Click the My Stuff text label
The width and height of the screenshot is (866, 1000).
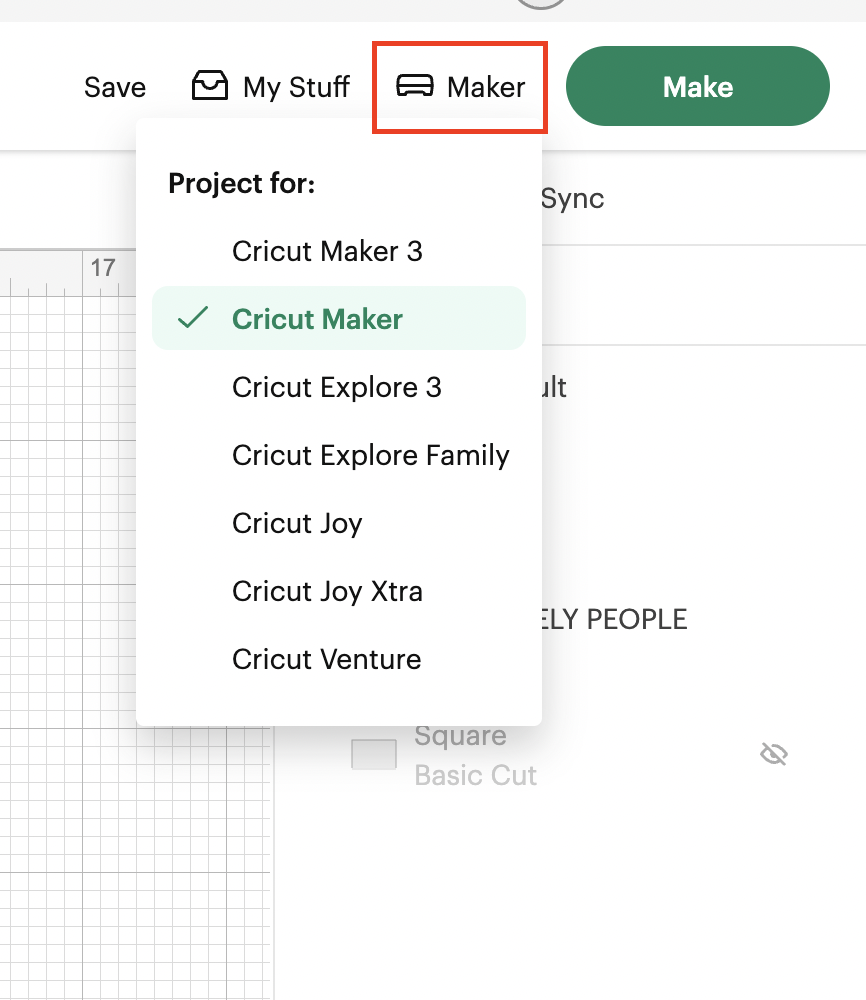296,87
